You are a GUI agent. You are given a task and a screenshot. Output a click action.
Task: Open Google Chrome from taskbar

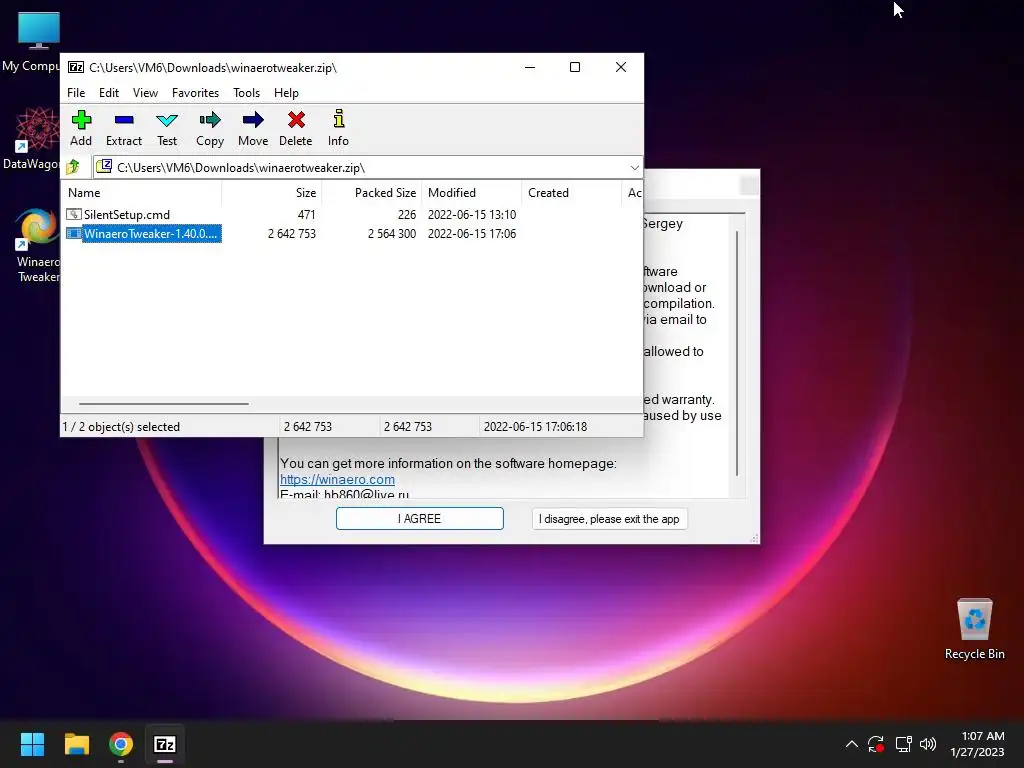[x=121, y=744]
